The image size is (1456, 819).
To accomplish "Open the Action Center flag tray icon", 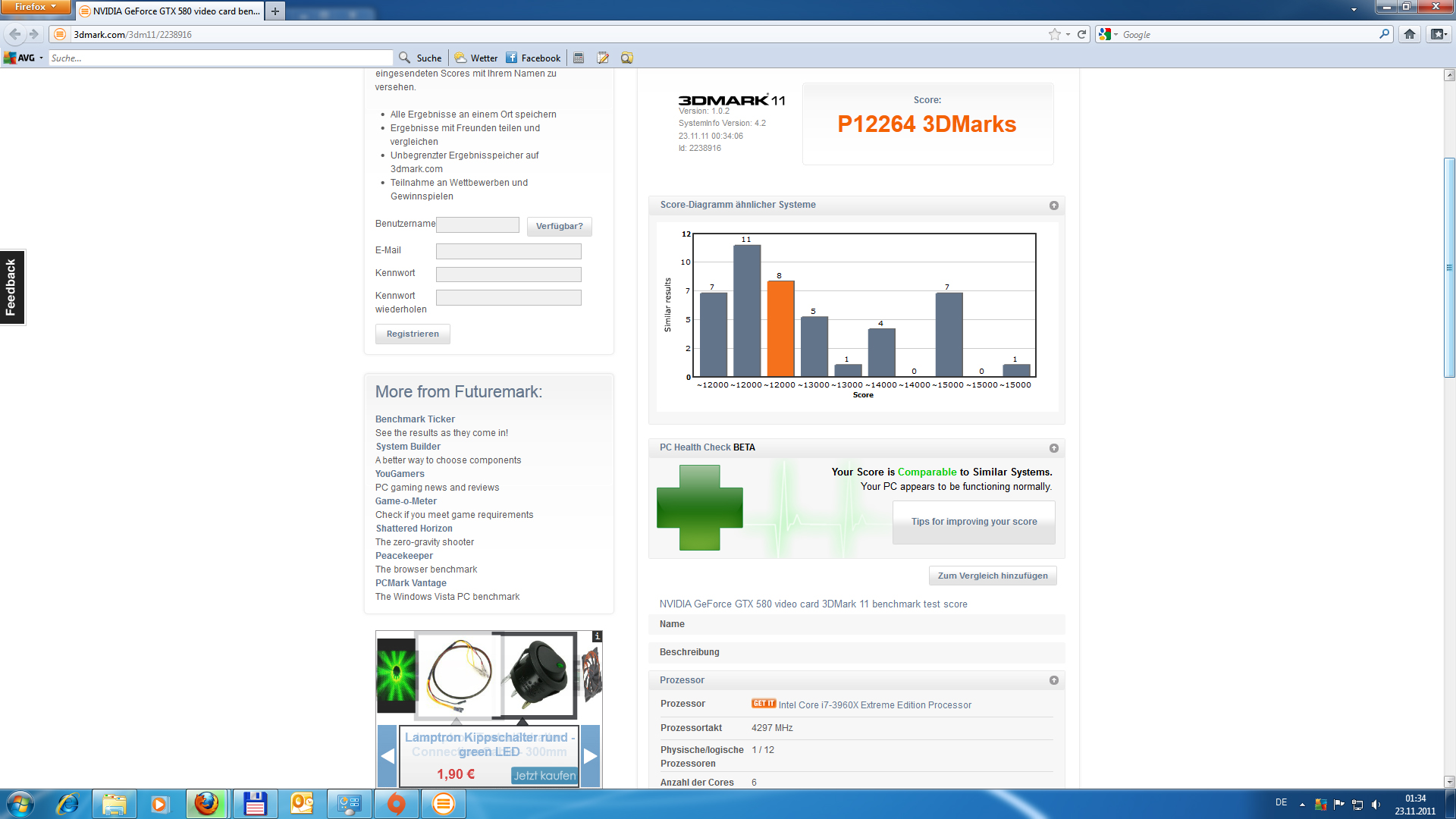I will click(1338, 805).
